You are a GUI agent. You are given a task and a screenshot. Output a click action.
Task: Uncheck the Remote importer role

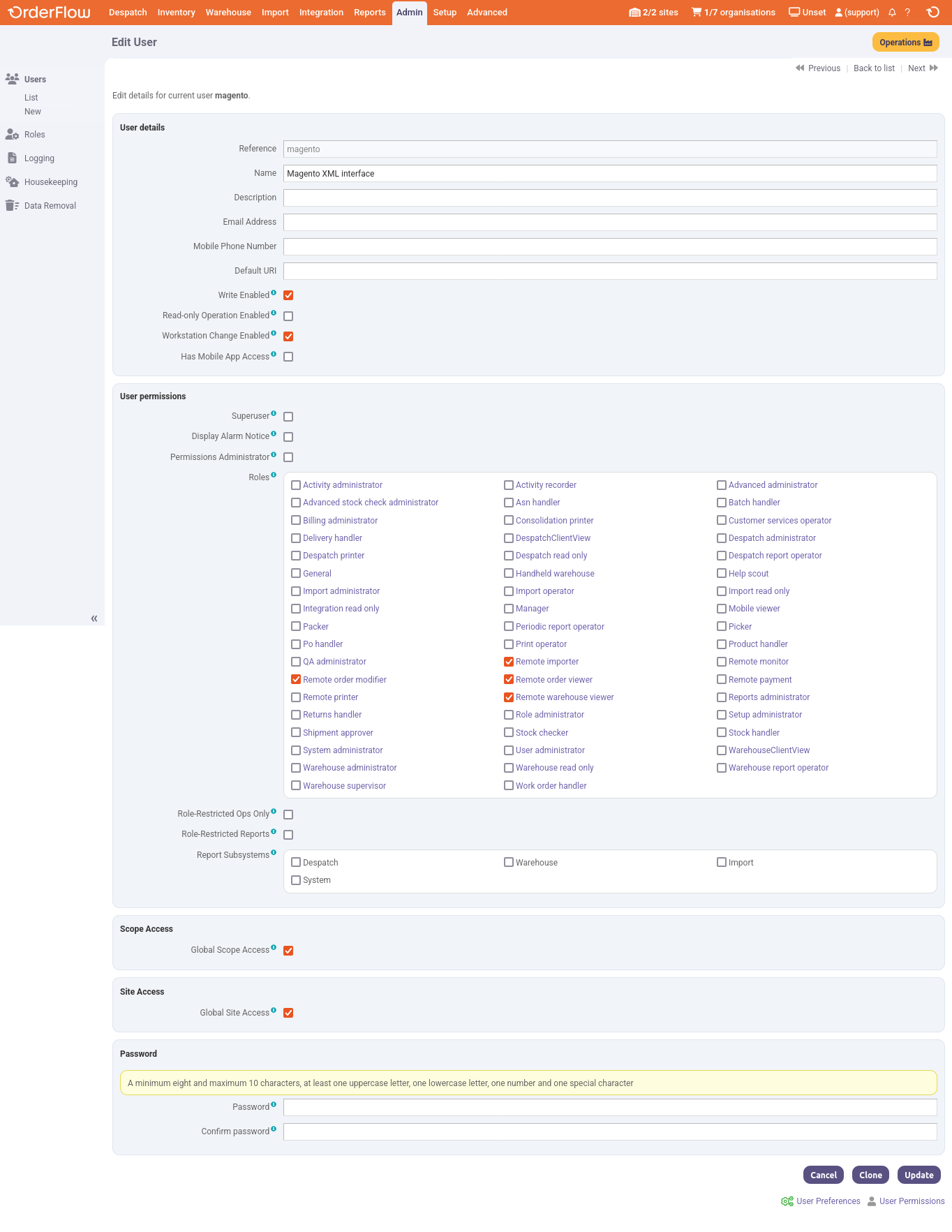(509, 662)
